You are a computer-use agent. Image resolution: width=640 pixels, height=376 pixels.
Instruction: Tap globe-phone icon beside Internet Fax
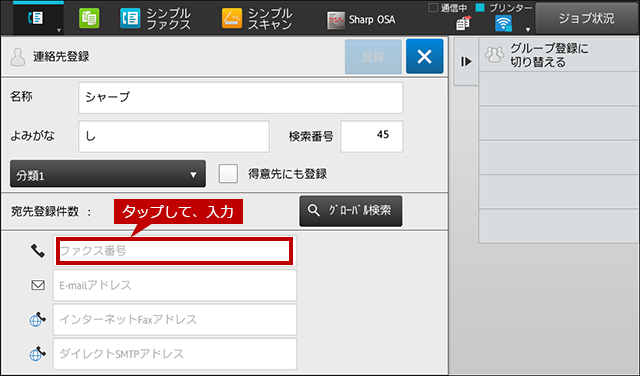38,319
